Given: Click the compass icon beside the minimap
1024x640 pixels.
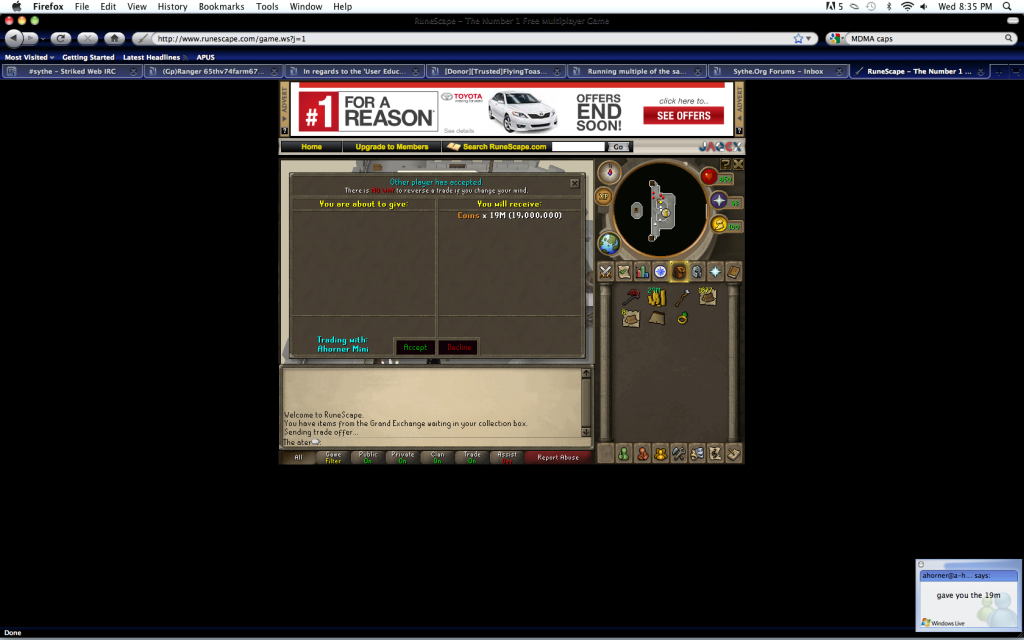Looking at the screenshot, I should coord(609,172).
